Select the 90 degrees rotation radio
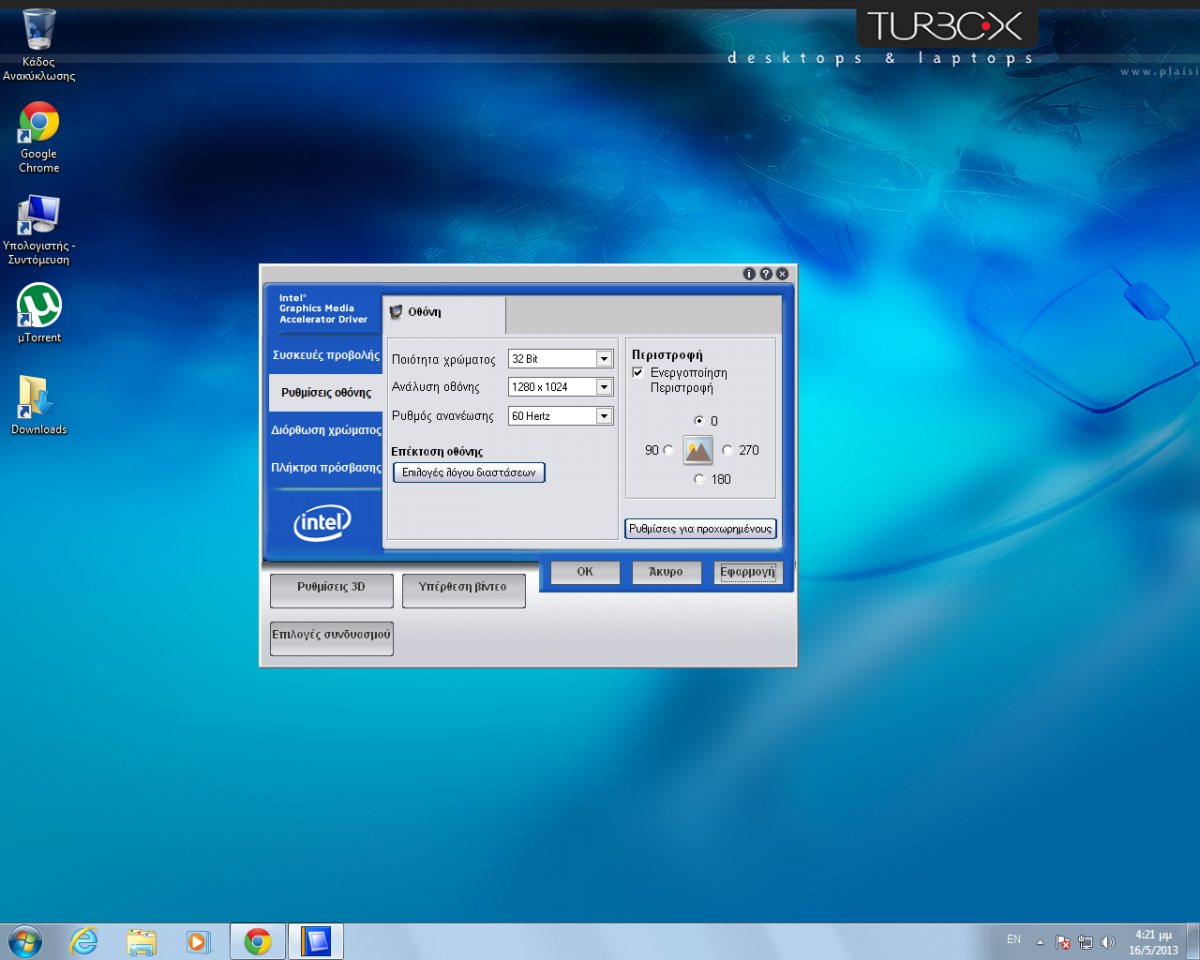Screen dimensions: 1200x960 [668, 450]
